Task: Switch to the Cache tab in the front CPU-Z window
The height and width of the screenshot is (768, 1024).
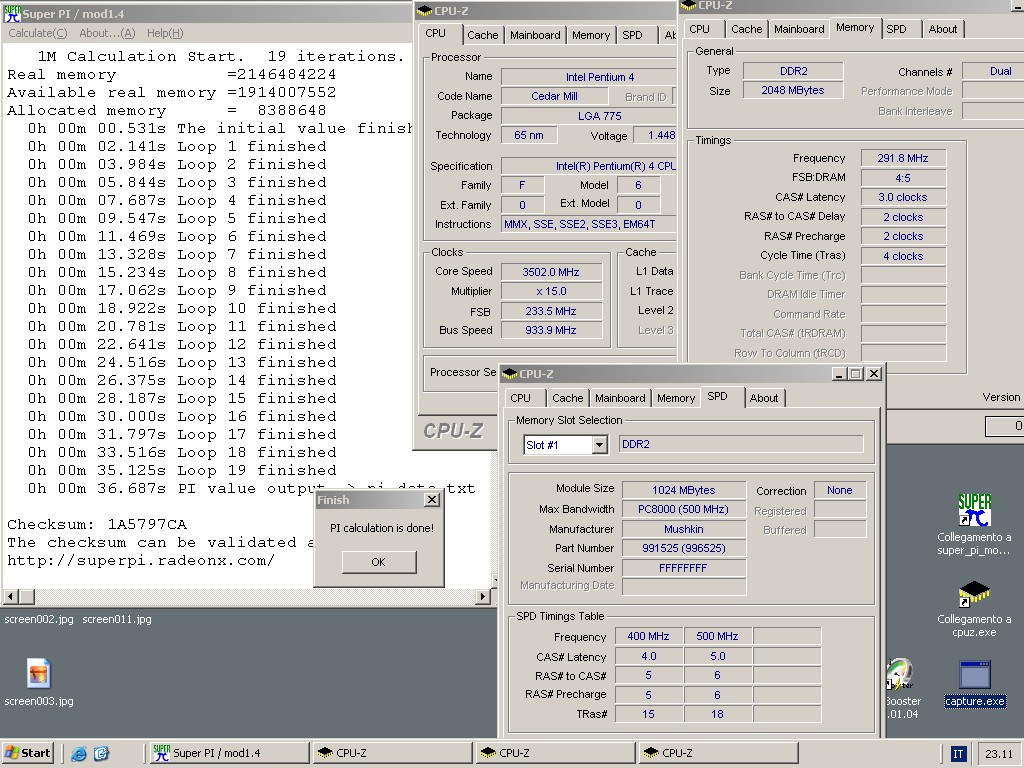Action: (x=568, y=398)
